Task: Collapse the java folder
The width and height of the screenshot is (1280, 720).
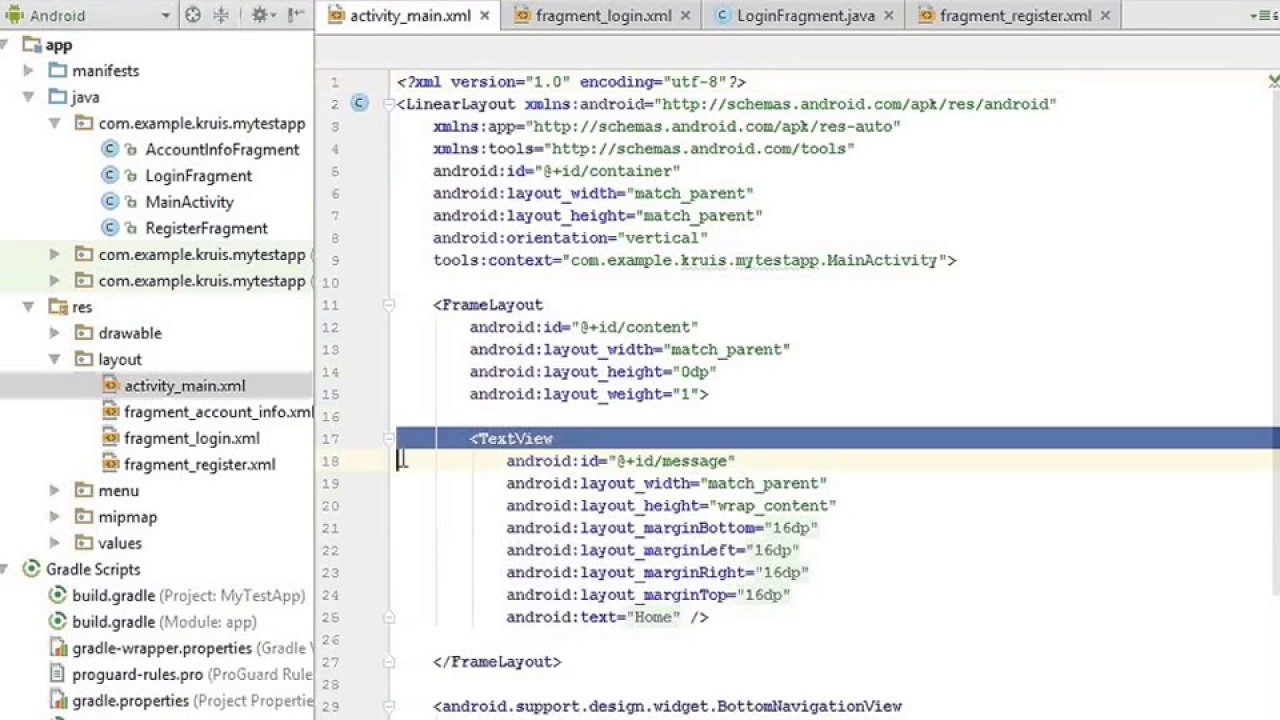Action: [x=29, y=97]
